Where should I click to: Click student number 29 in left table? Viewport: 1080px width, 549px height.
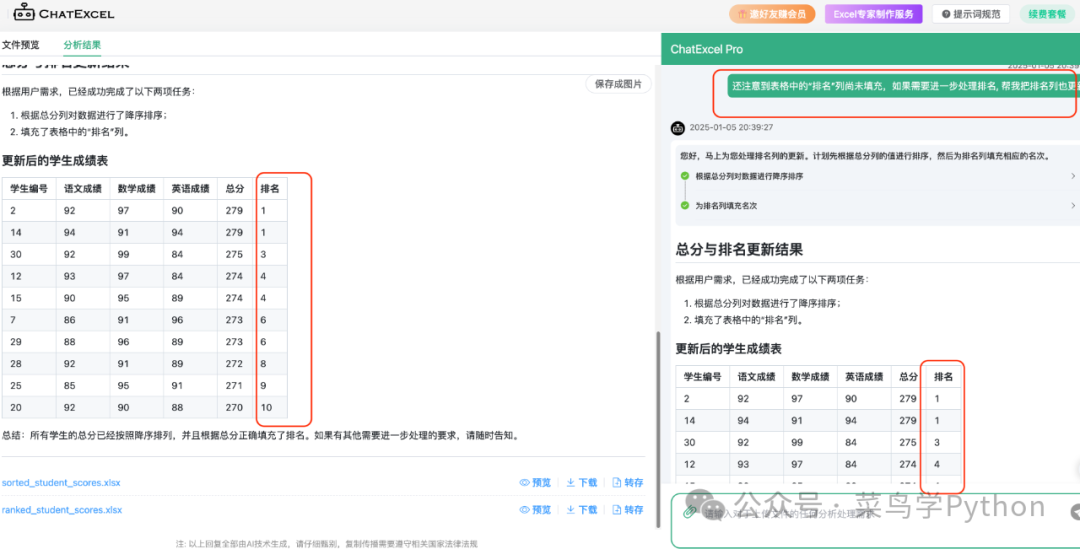point(15,342)
